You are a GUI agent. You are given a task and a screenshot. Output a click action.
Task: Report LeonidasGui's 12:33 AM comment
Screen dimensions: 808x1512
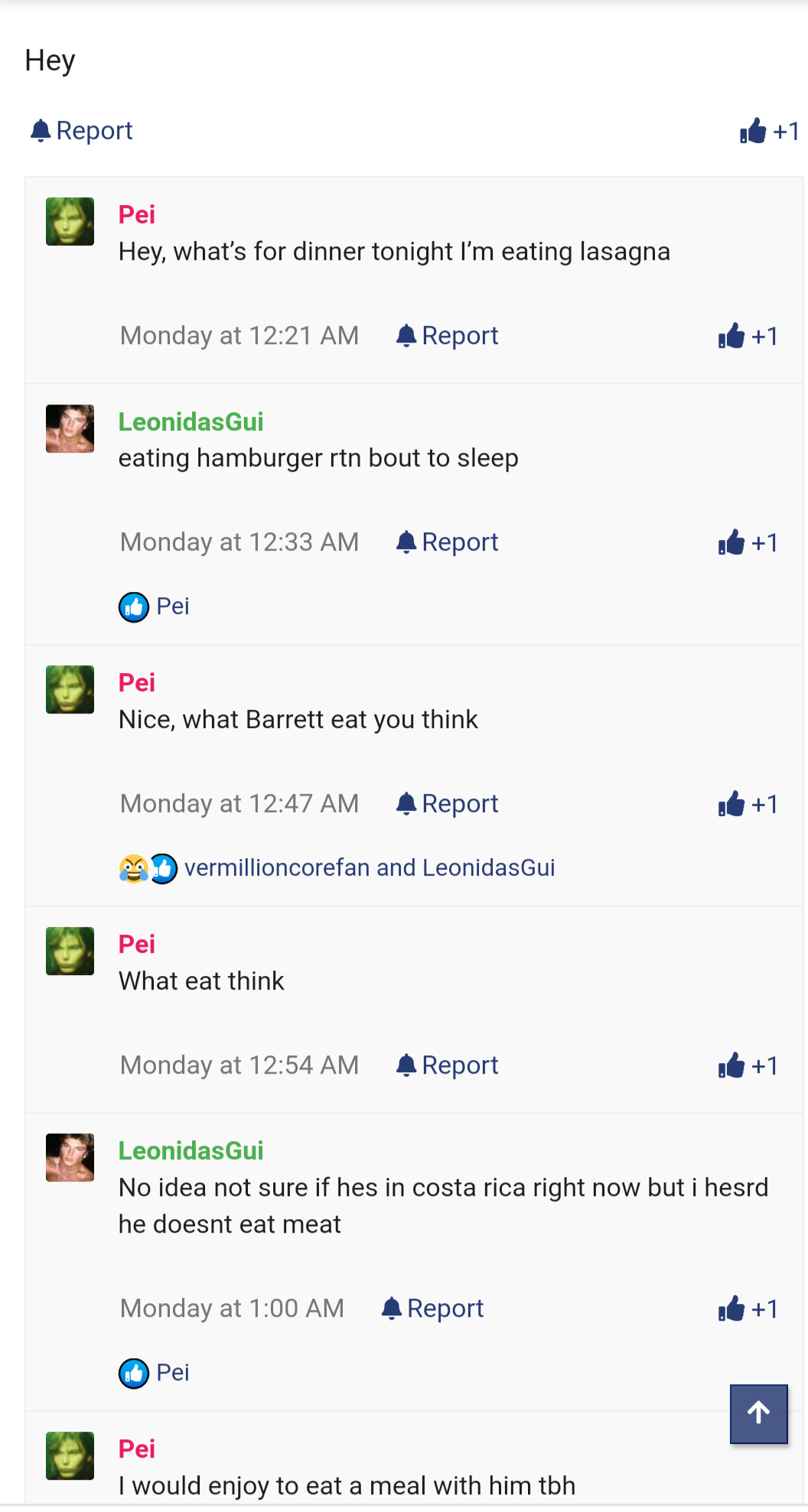pos(448,542)
